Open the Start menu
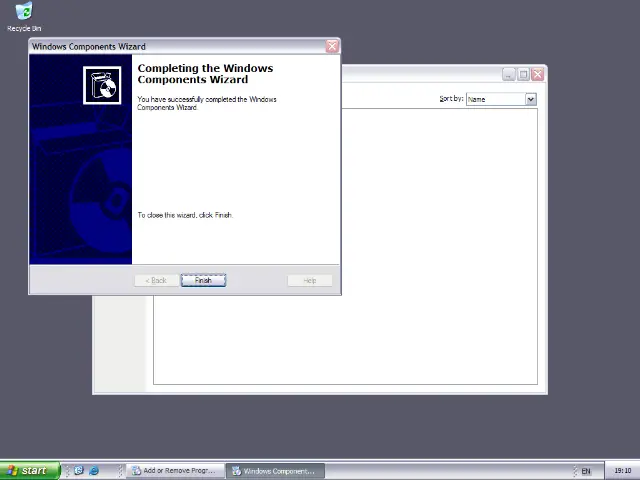This screenshot has width=640, height=480. (x=30, y=471)
